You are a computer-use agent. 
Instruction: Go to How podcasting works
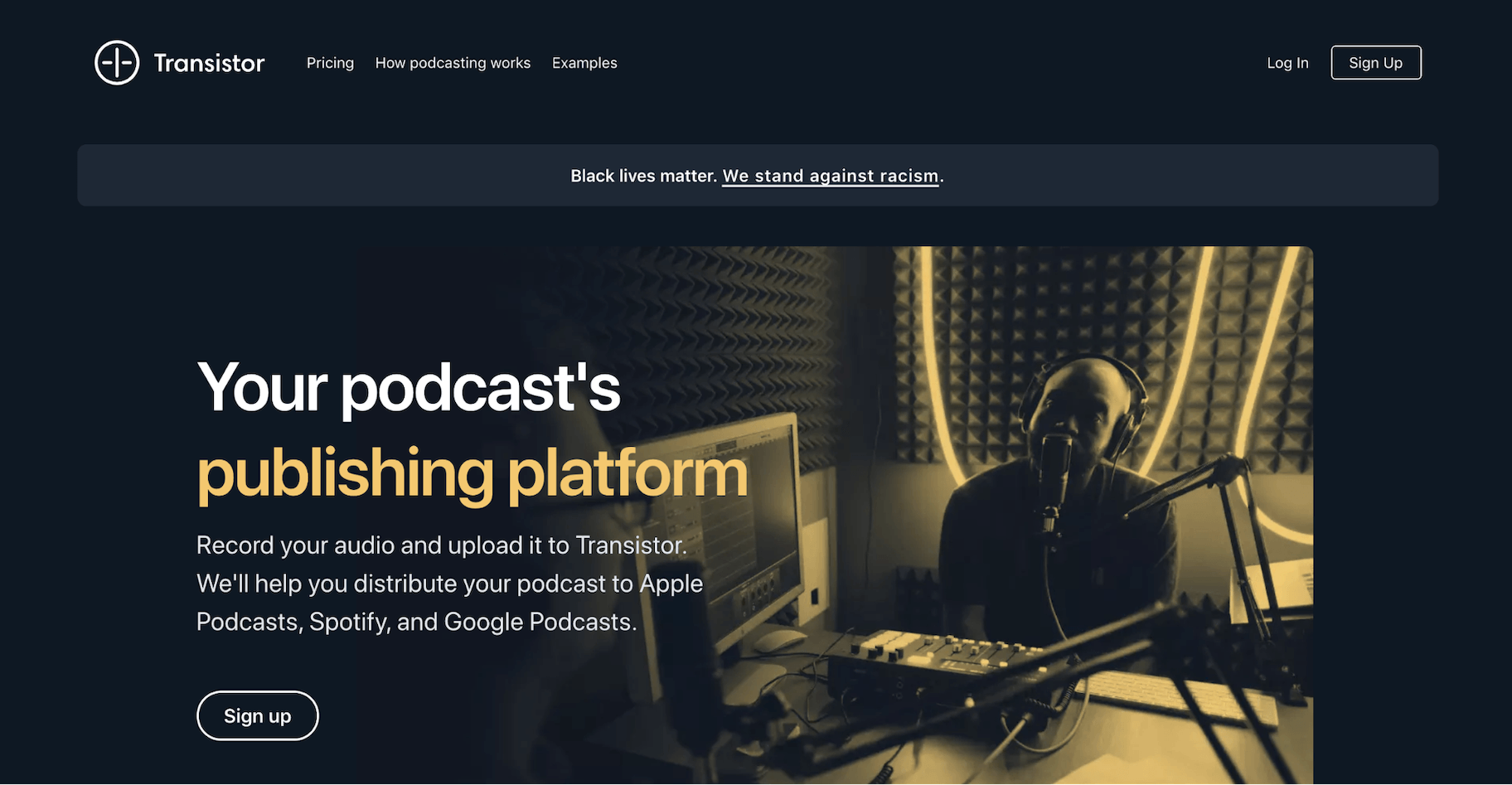453,63
